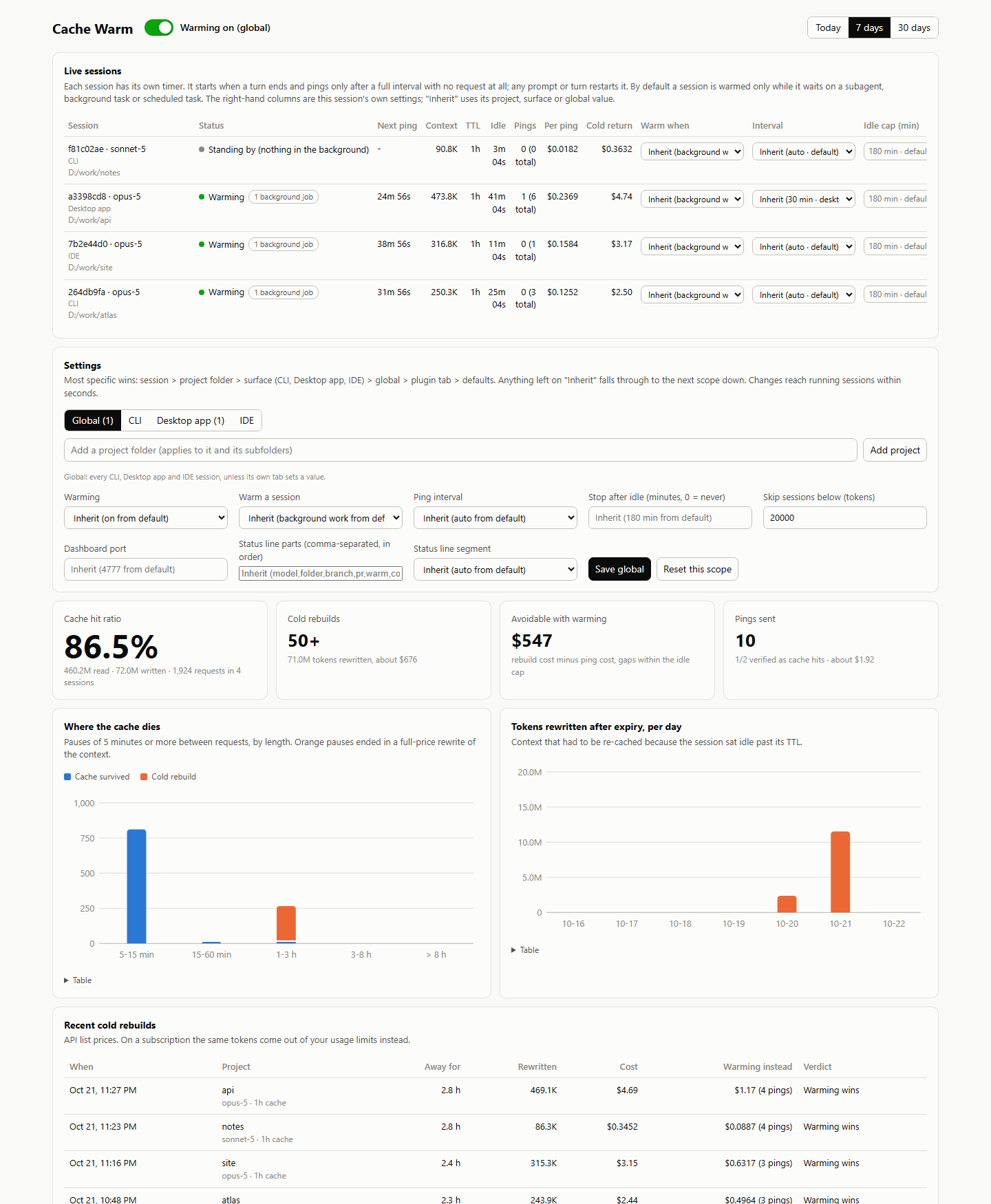The width and height of the screenshot is (991, 1204).
Task: Click the background job badge for 264db9fa
Action: (284, 292)
